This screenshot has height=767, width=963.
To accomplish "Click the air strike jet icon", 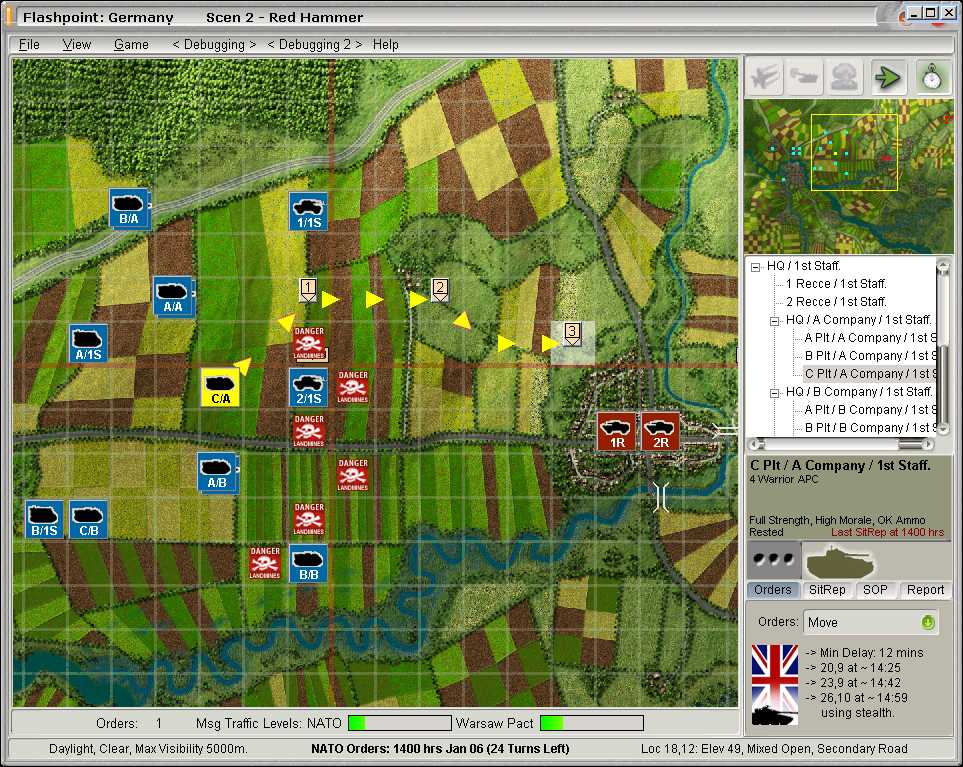I will click(765, 78).
